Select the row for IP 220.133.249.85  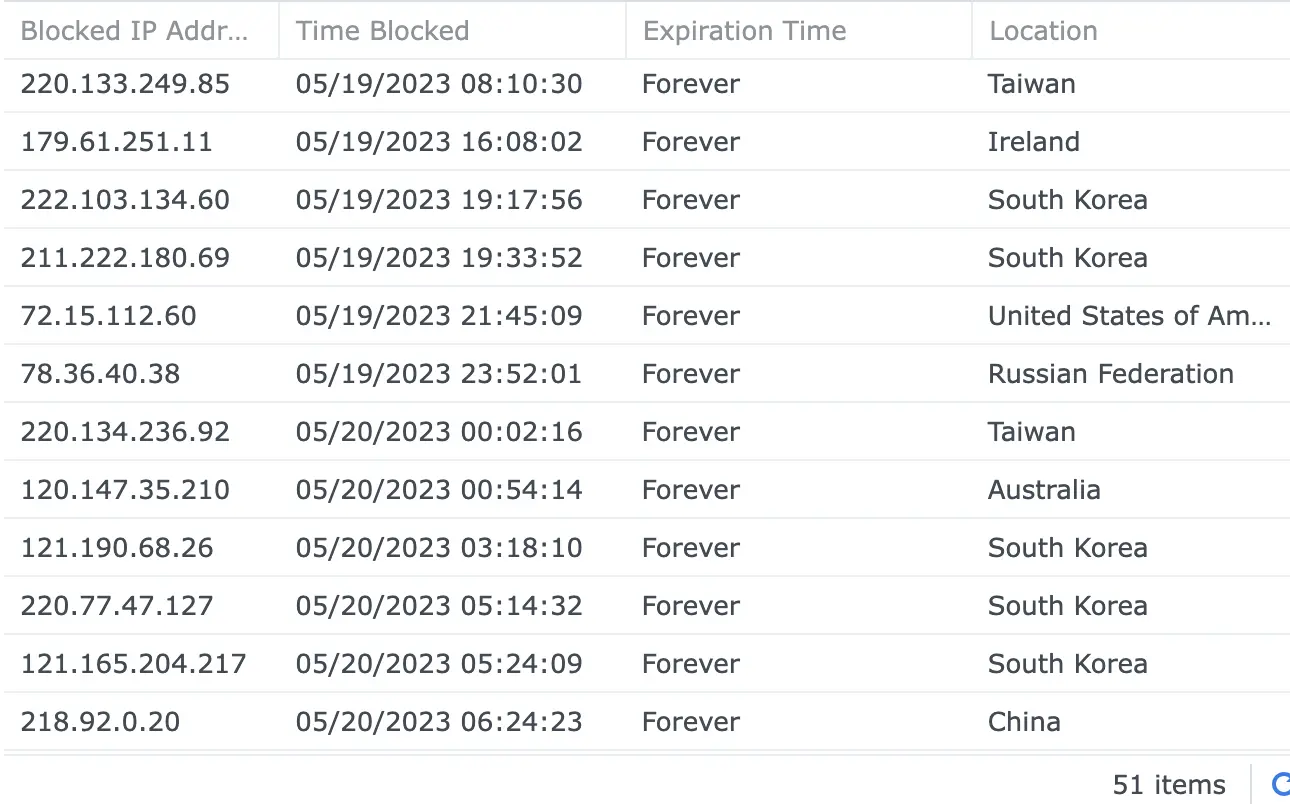(125, 84)
